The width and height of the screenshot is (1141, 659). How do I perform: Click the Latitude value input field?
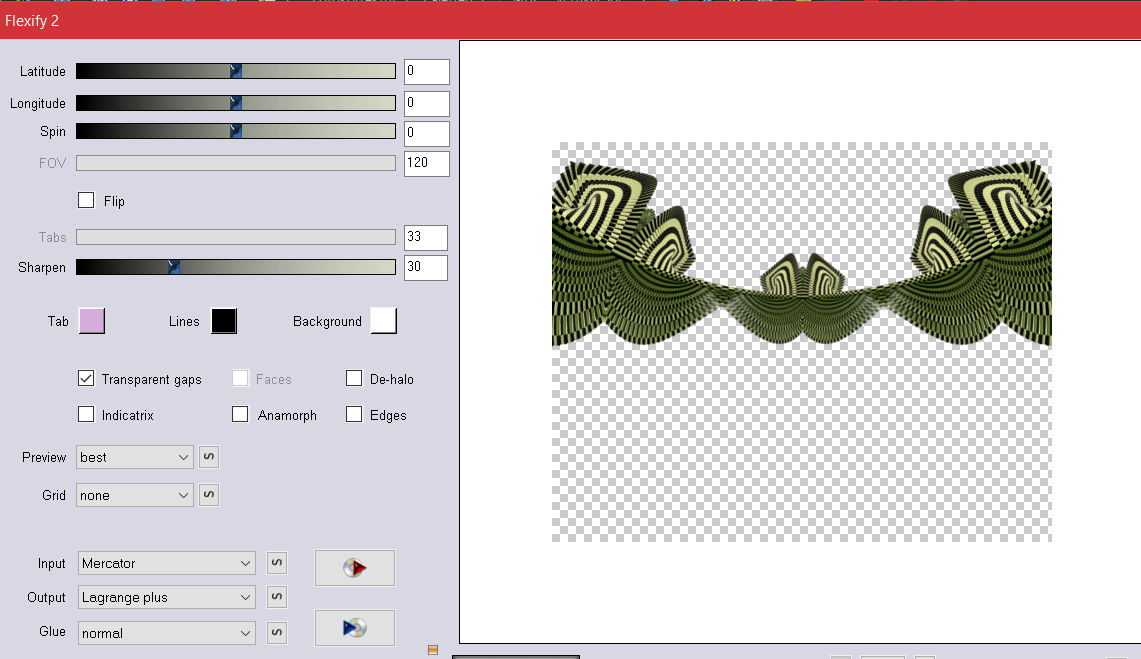pyautogui.click(x=426, y=72)
